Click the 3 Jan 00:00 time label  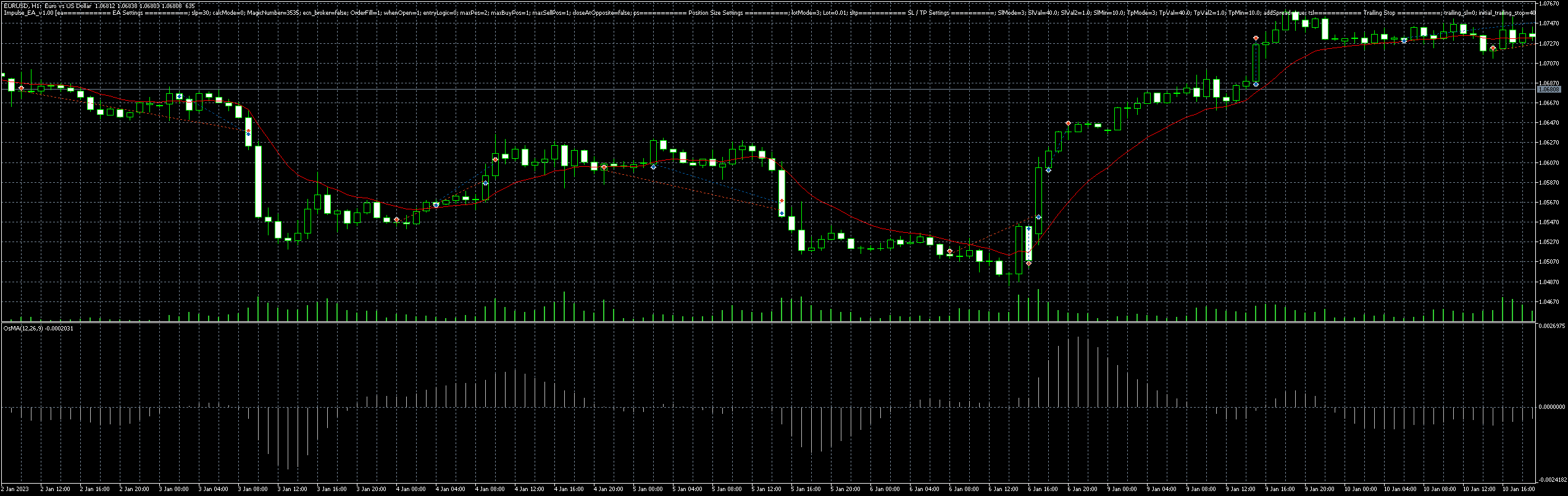coord(173,489)
